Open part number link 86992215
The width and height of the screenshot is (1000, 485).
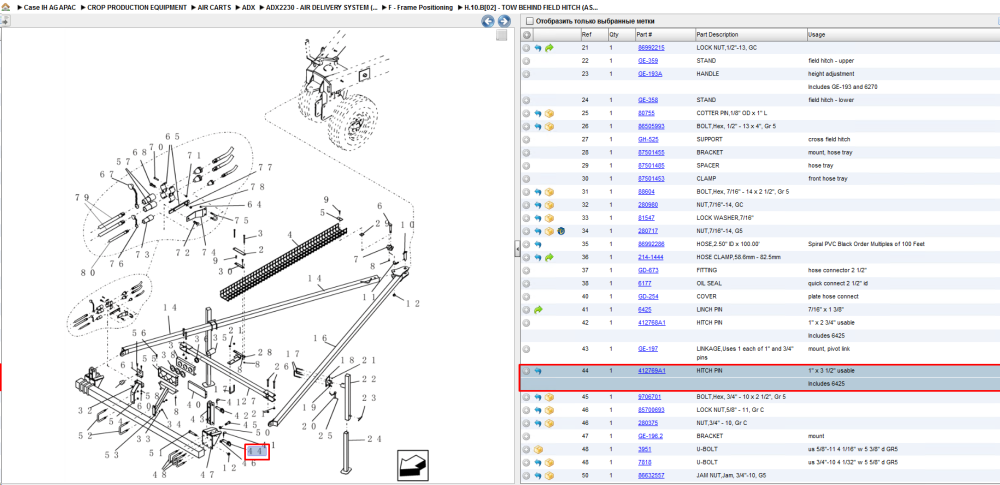[x=651, y=48]
